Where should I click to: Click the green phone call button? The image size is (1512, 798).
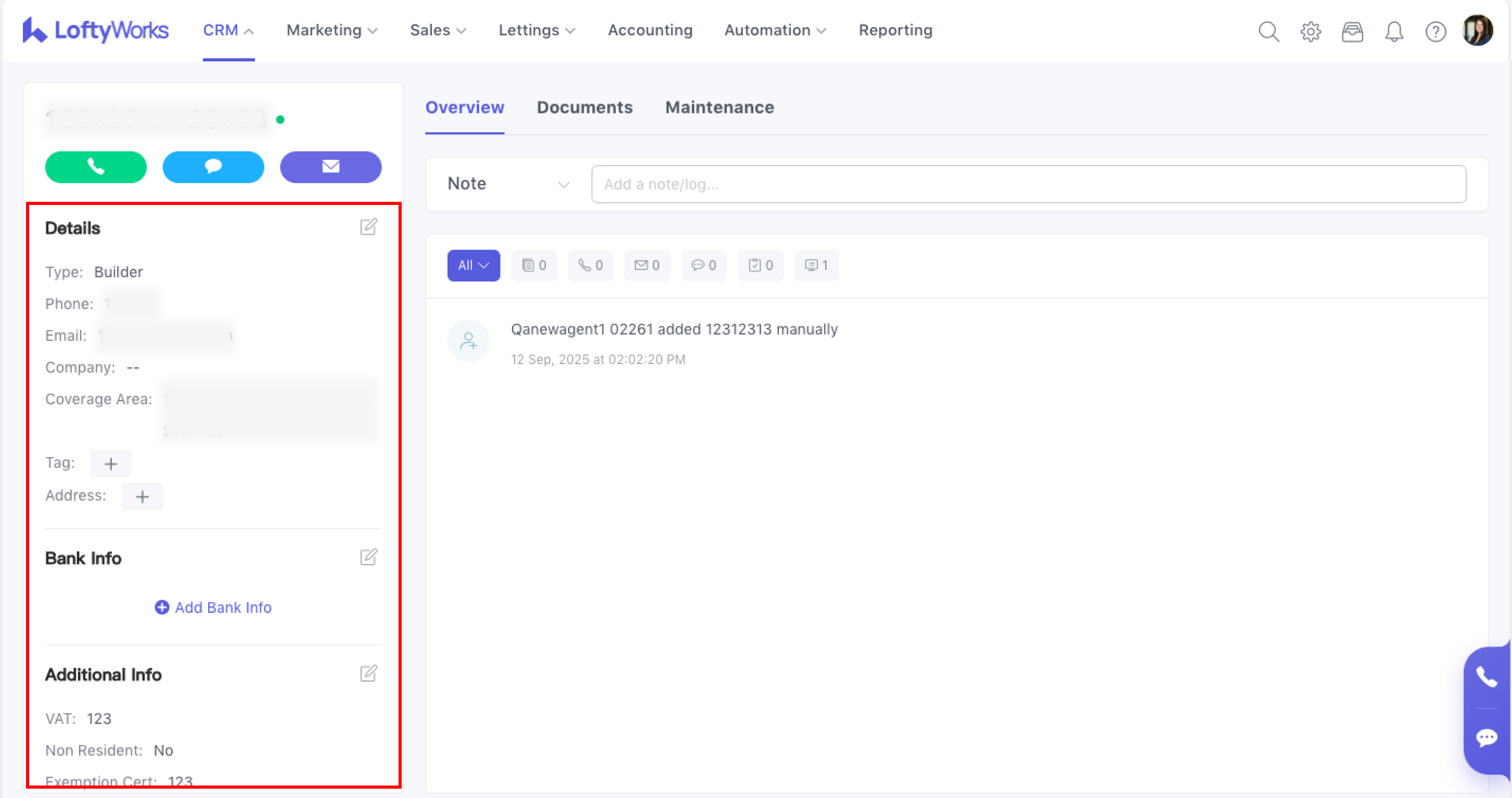96,167
